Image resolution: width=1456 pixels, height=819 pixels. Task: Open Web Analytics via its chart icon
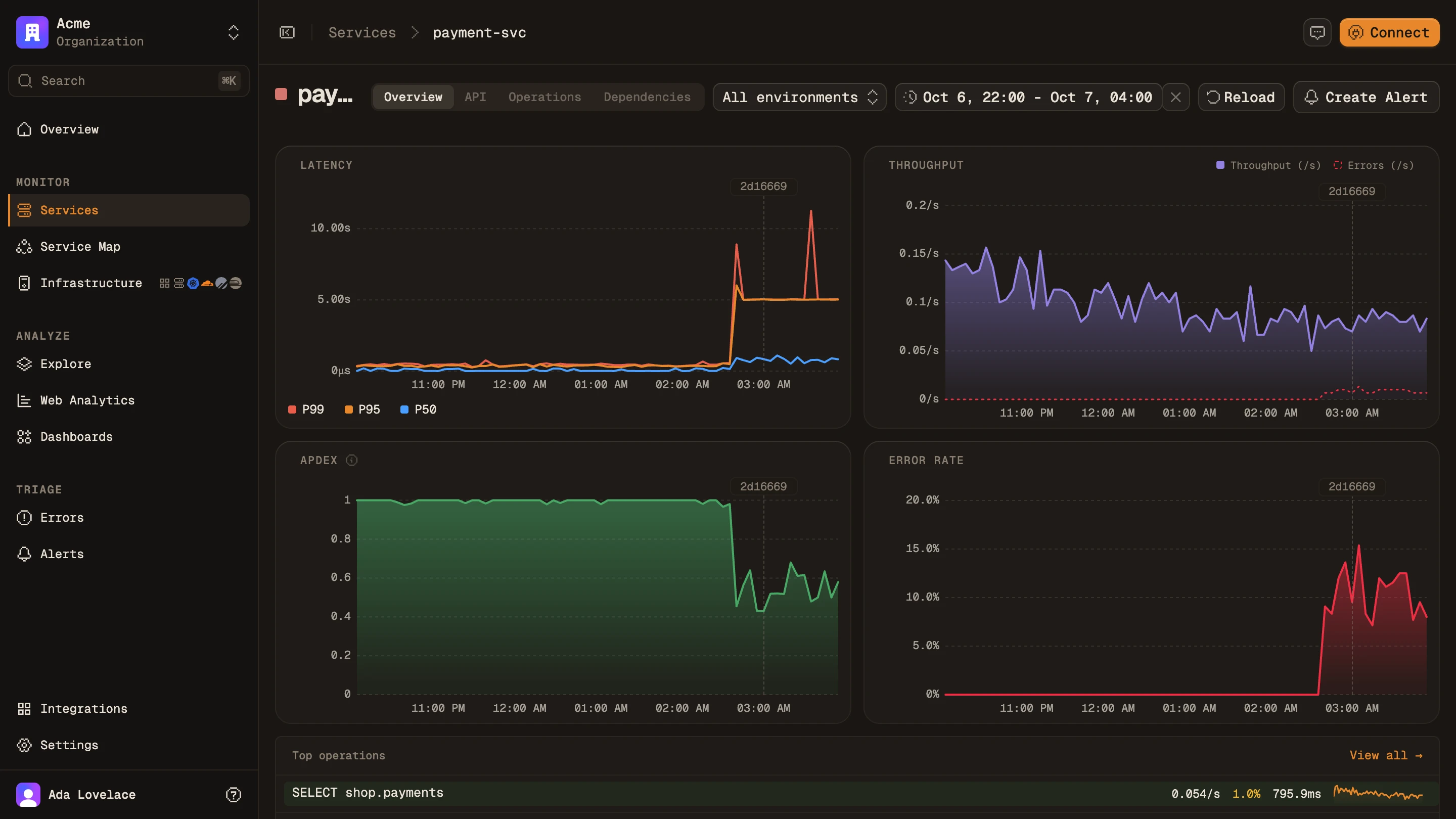(x=24, y=400)
